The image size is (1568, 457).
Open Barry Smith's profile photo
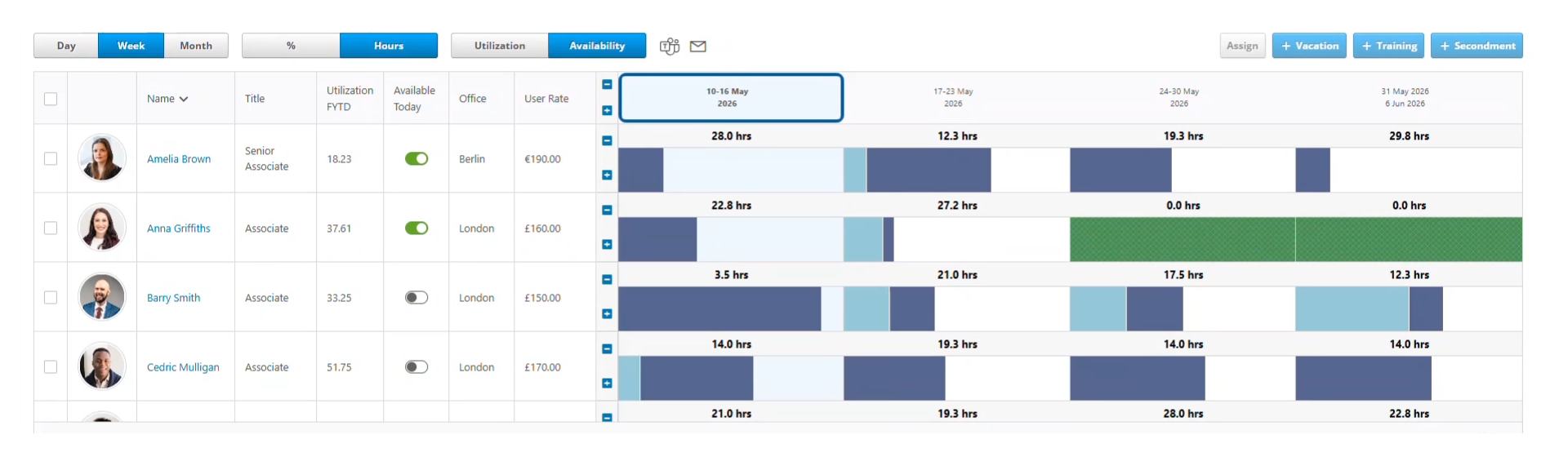[102, 296]
